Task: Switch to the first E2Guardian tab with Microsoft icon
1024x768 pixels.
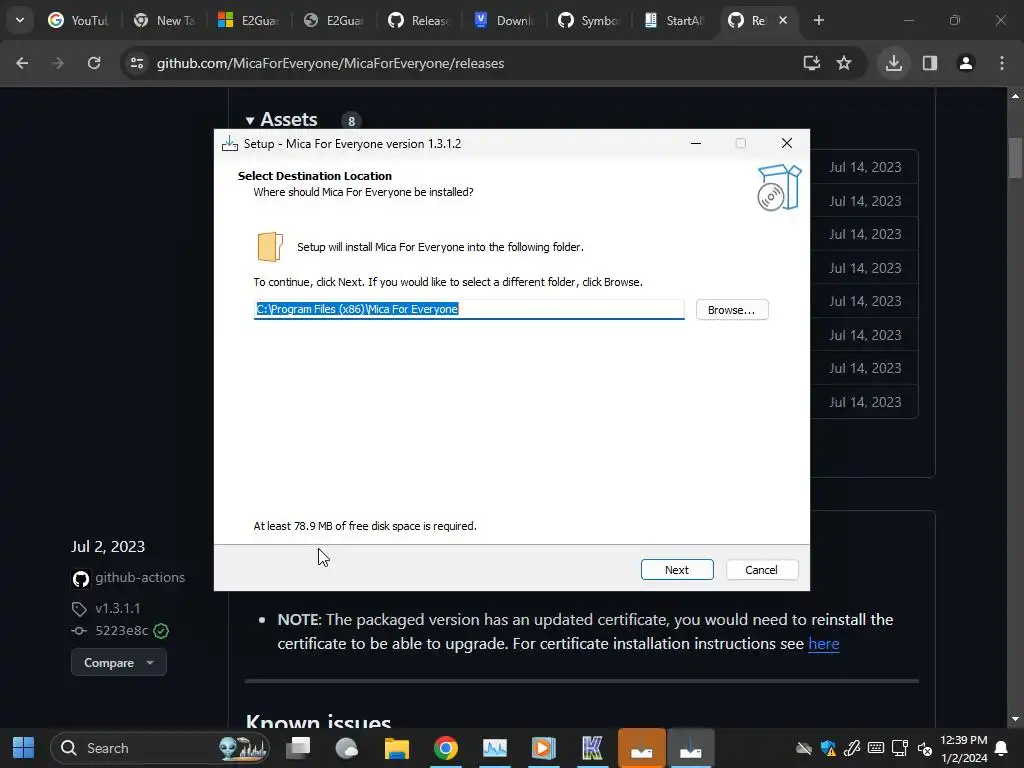Action: [249, 20]
